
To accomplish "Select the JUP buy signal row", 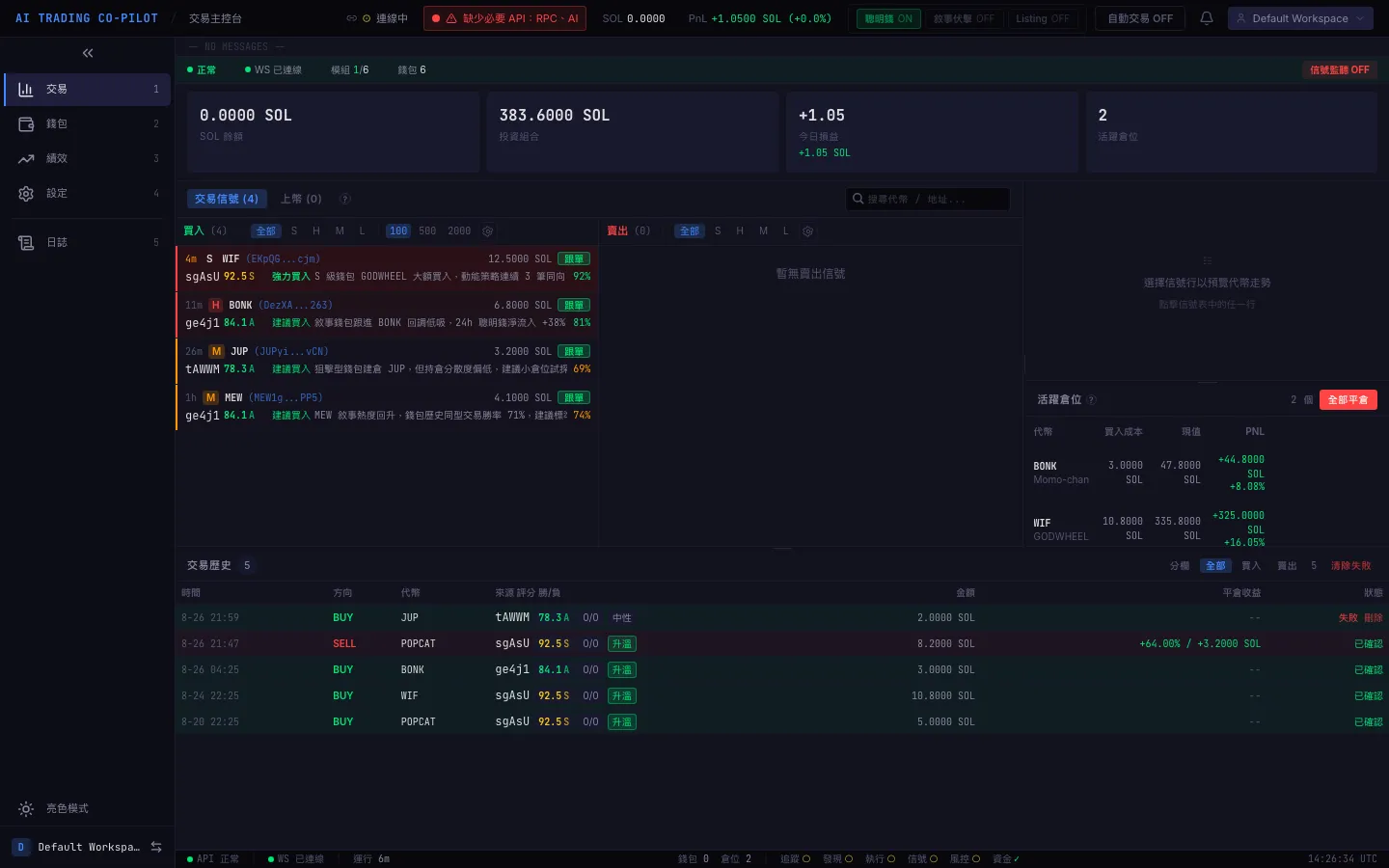I will (x=387, y=360).
